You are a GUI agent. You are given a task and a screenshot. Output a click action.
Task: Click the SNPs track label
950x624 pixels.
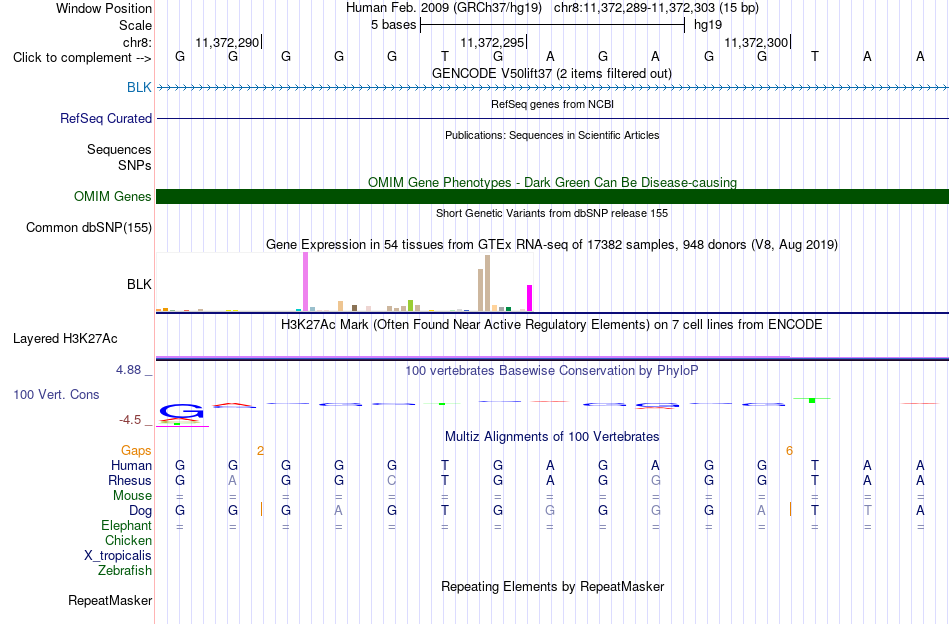tap(135, 165)
